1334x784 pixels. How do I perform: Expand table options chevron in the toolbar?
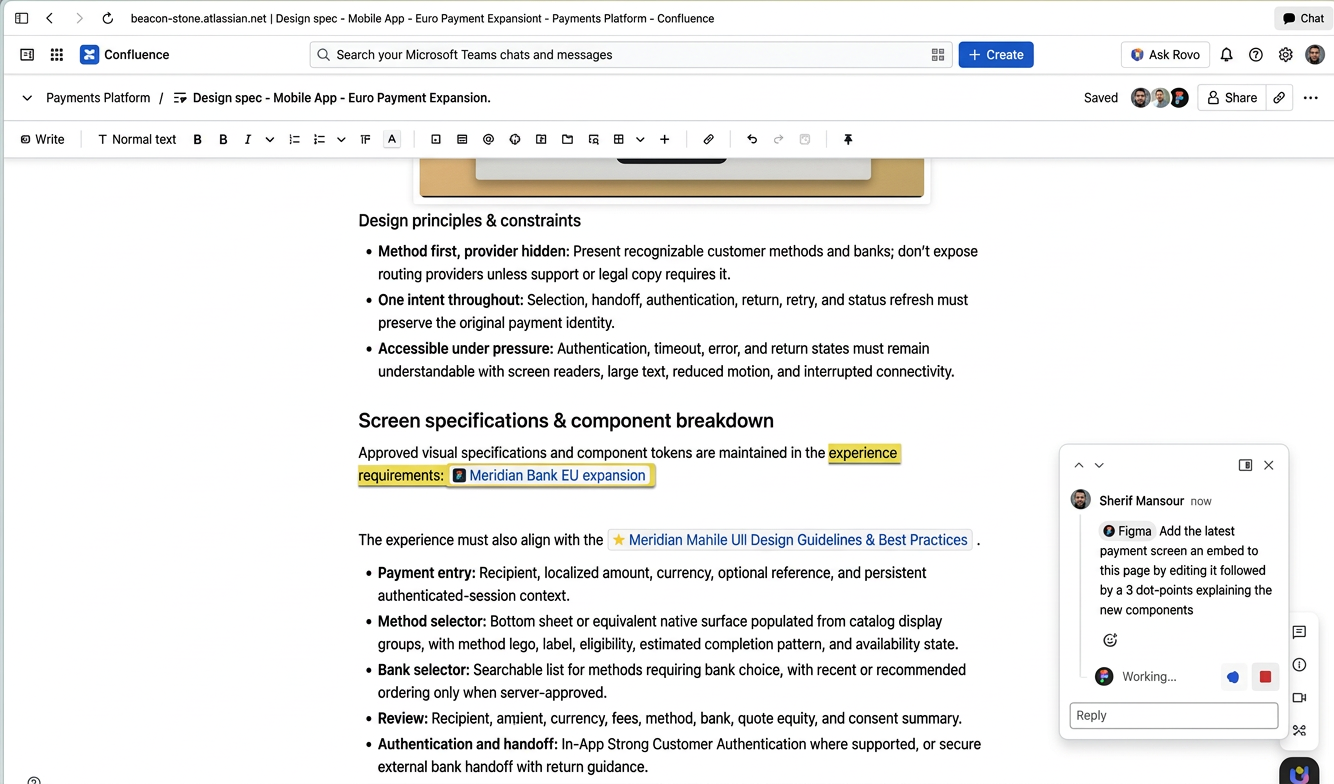(x=640, y=139)
